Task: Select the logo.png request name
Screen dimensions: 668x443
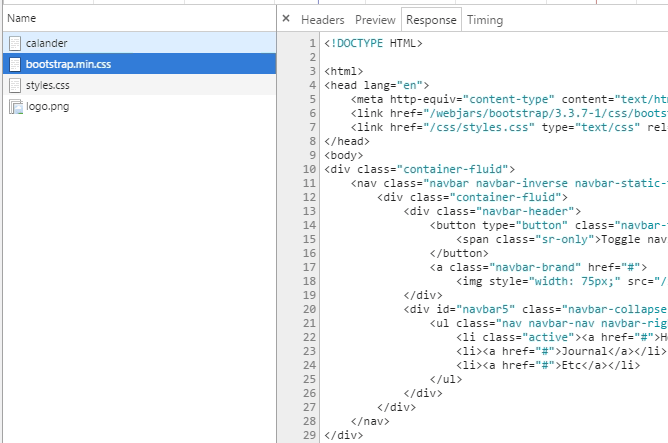Action: tap(47, 106)
